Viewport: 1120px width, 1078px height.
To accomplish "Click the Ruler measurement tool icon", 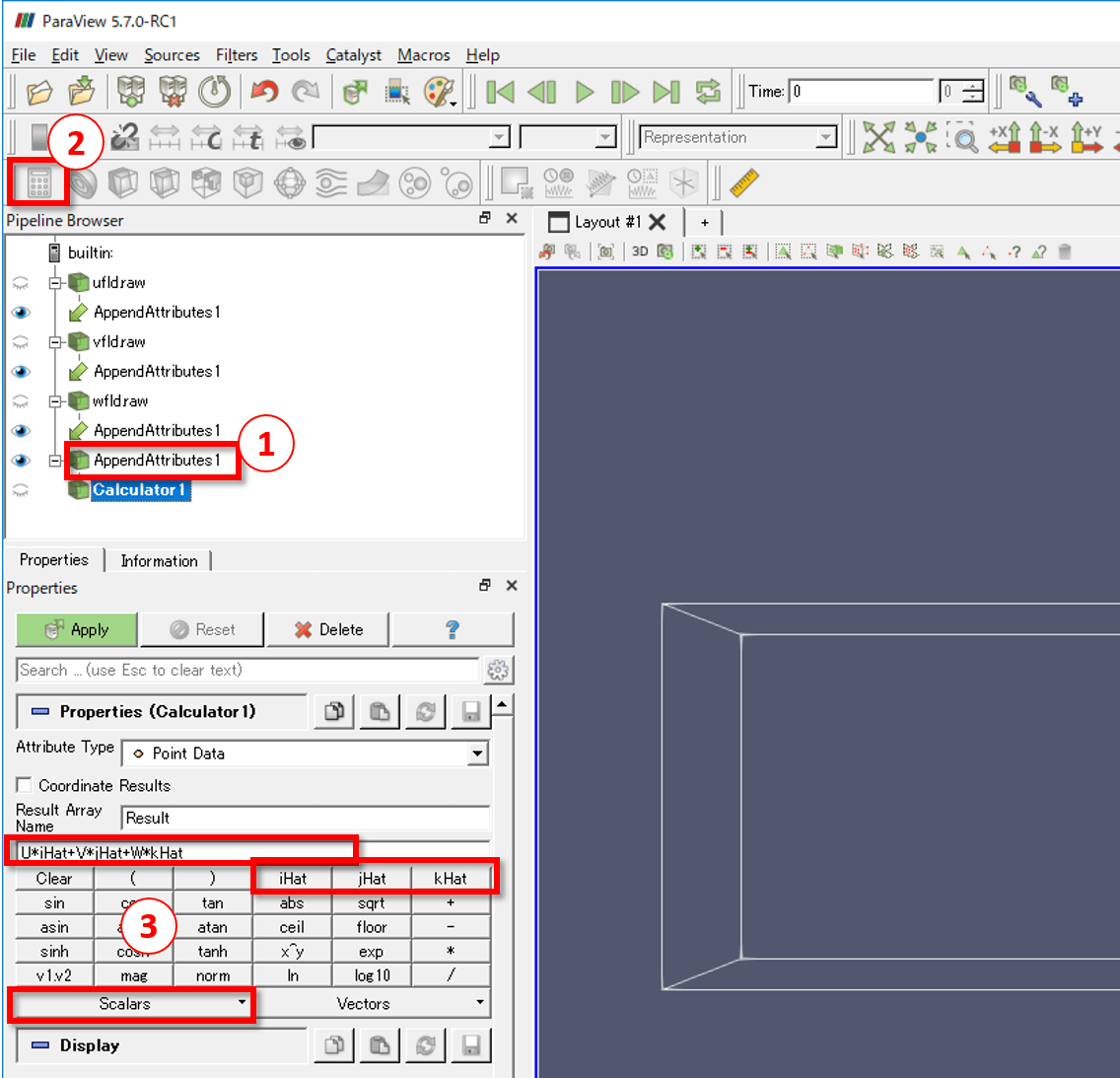I will coord(744,182).
